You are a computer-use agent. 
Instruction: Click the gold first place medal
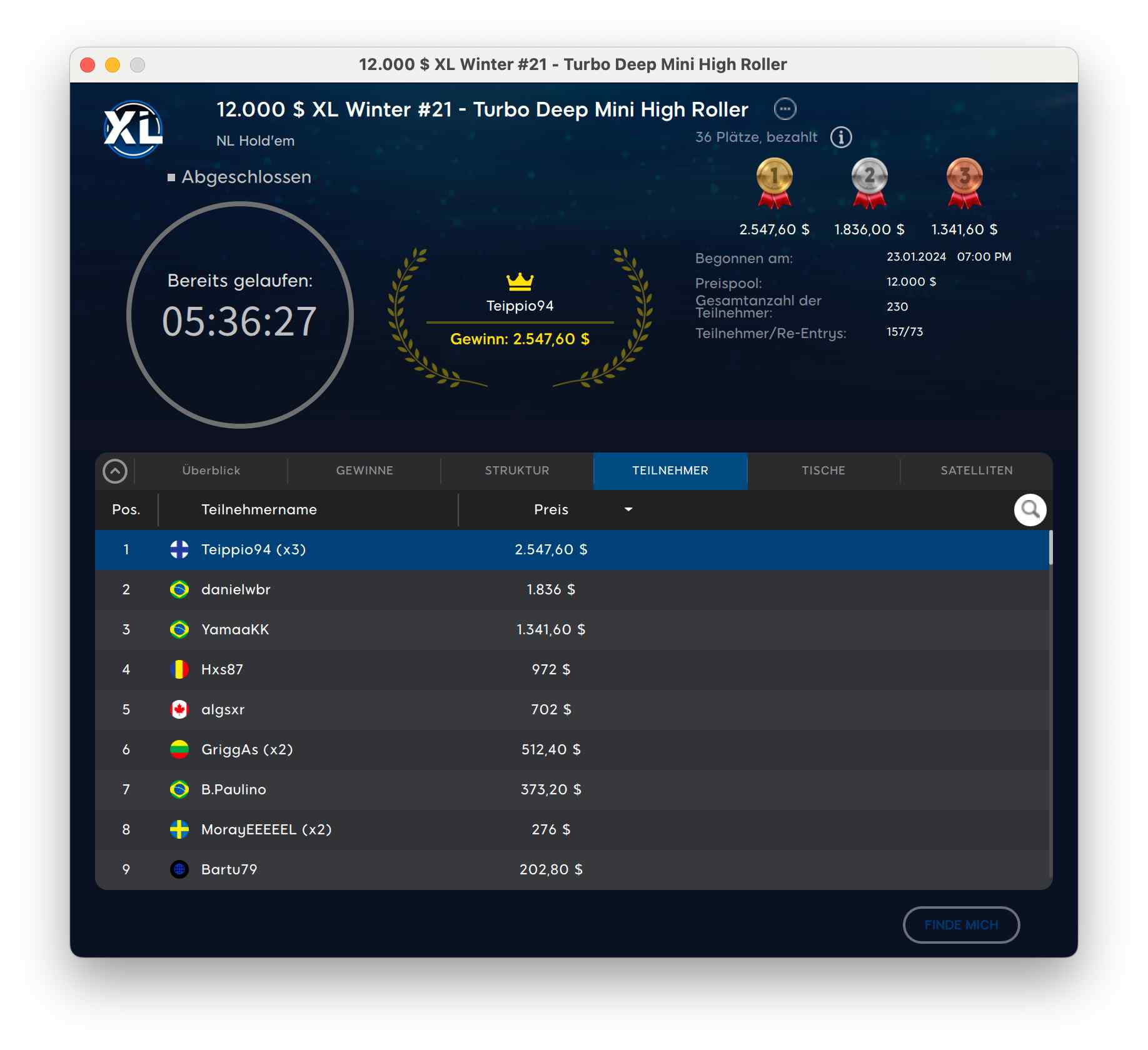pyautogui.click(x=774, y=182)
